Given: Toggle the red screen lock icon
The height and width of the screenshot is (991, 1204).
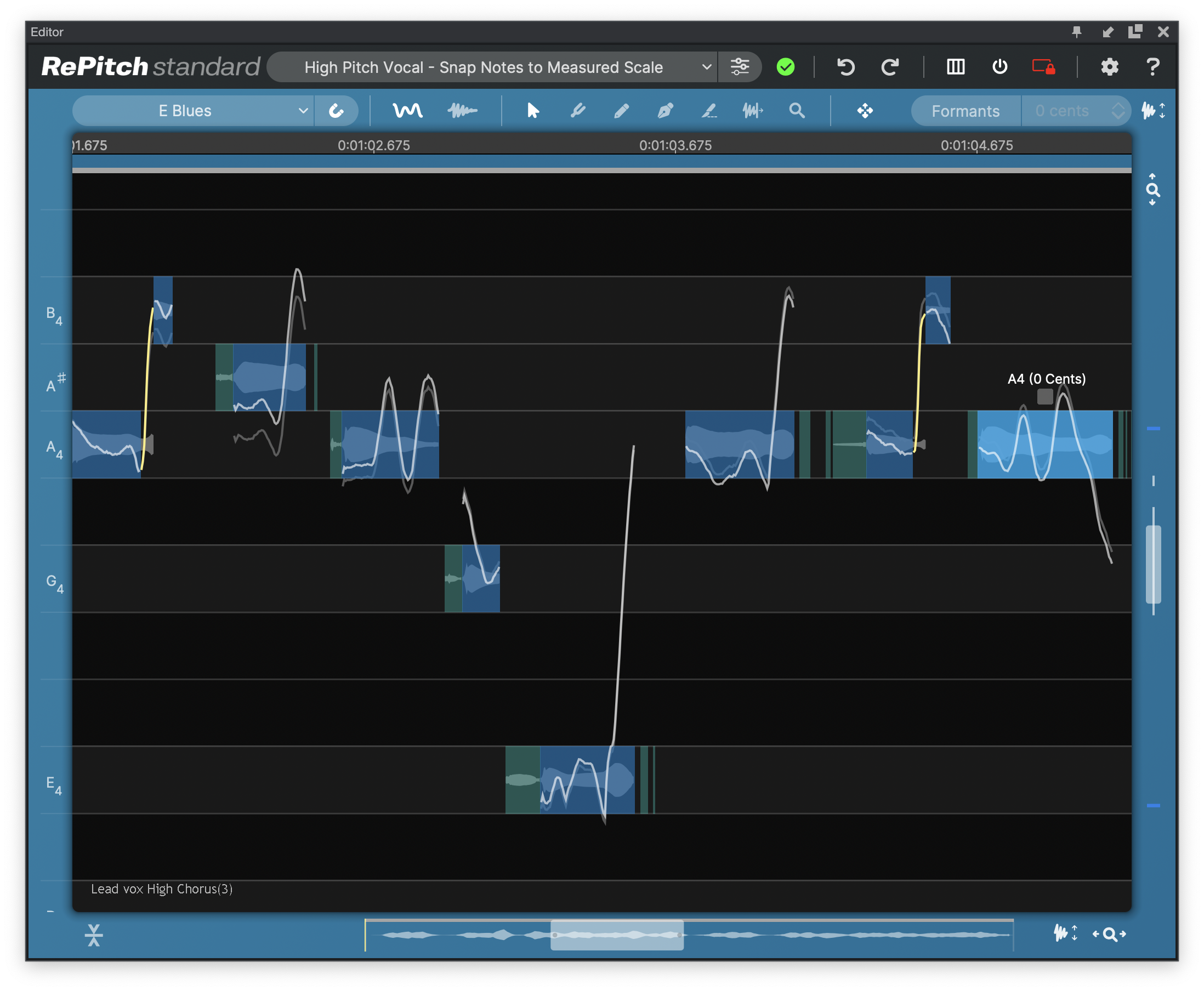Looking at the screenshot, I should [x=1043, y=67].
